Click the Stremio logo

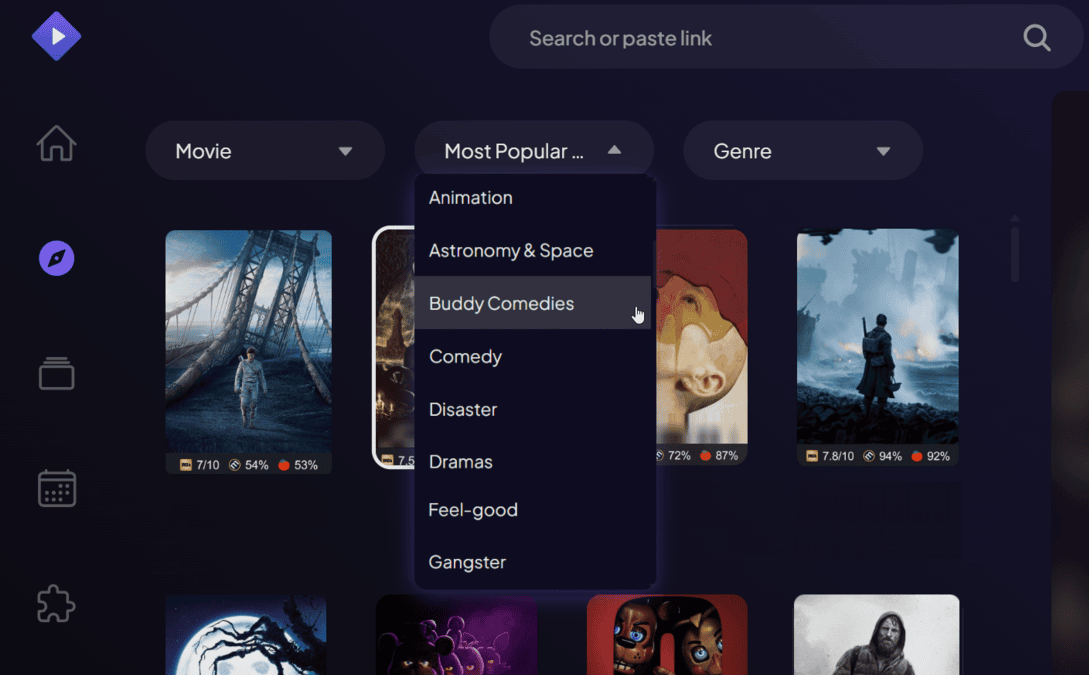[x=57, y=36]
